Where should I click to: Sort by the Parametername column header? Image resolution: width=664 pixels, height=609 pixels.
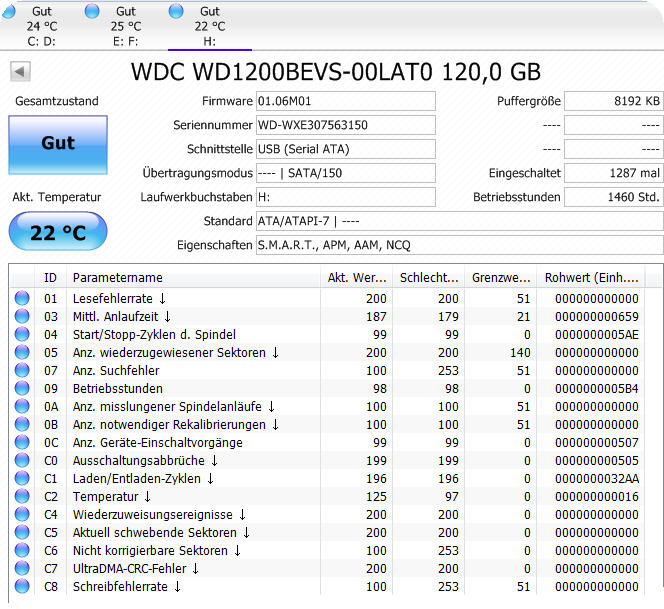point(190,278)
